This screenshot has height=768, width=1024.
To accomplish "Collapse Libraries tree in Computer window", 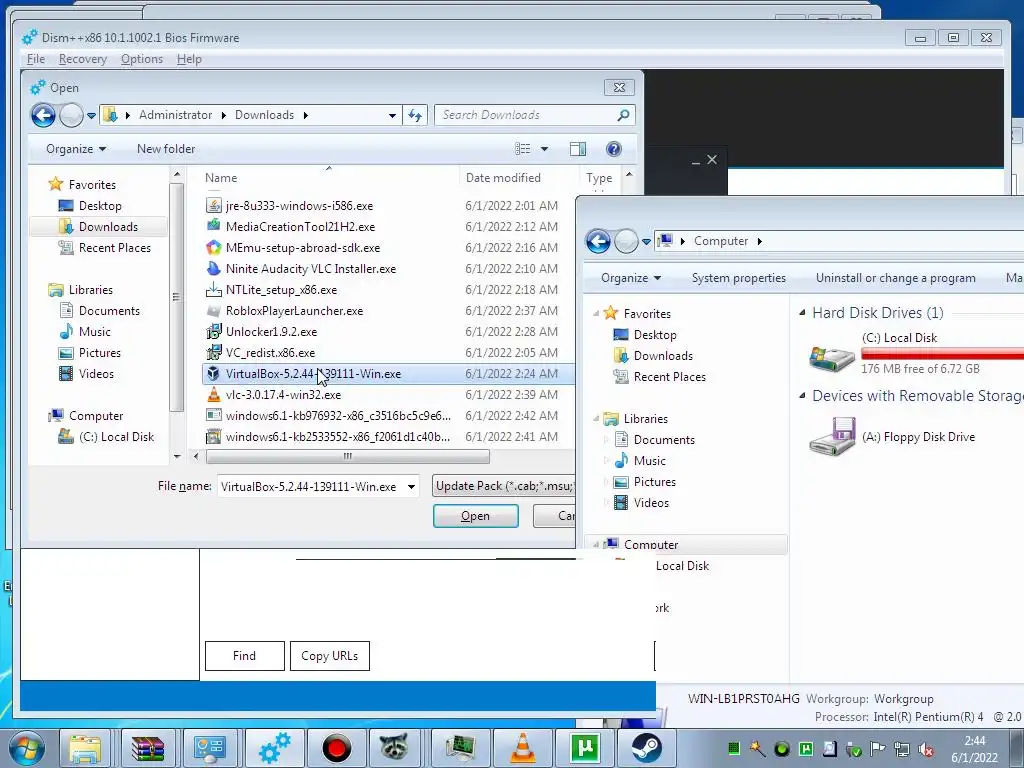I will [x=596, y=419].
